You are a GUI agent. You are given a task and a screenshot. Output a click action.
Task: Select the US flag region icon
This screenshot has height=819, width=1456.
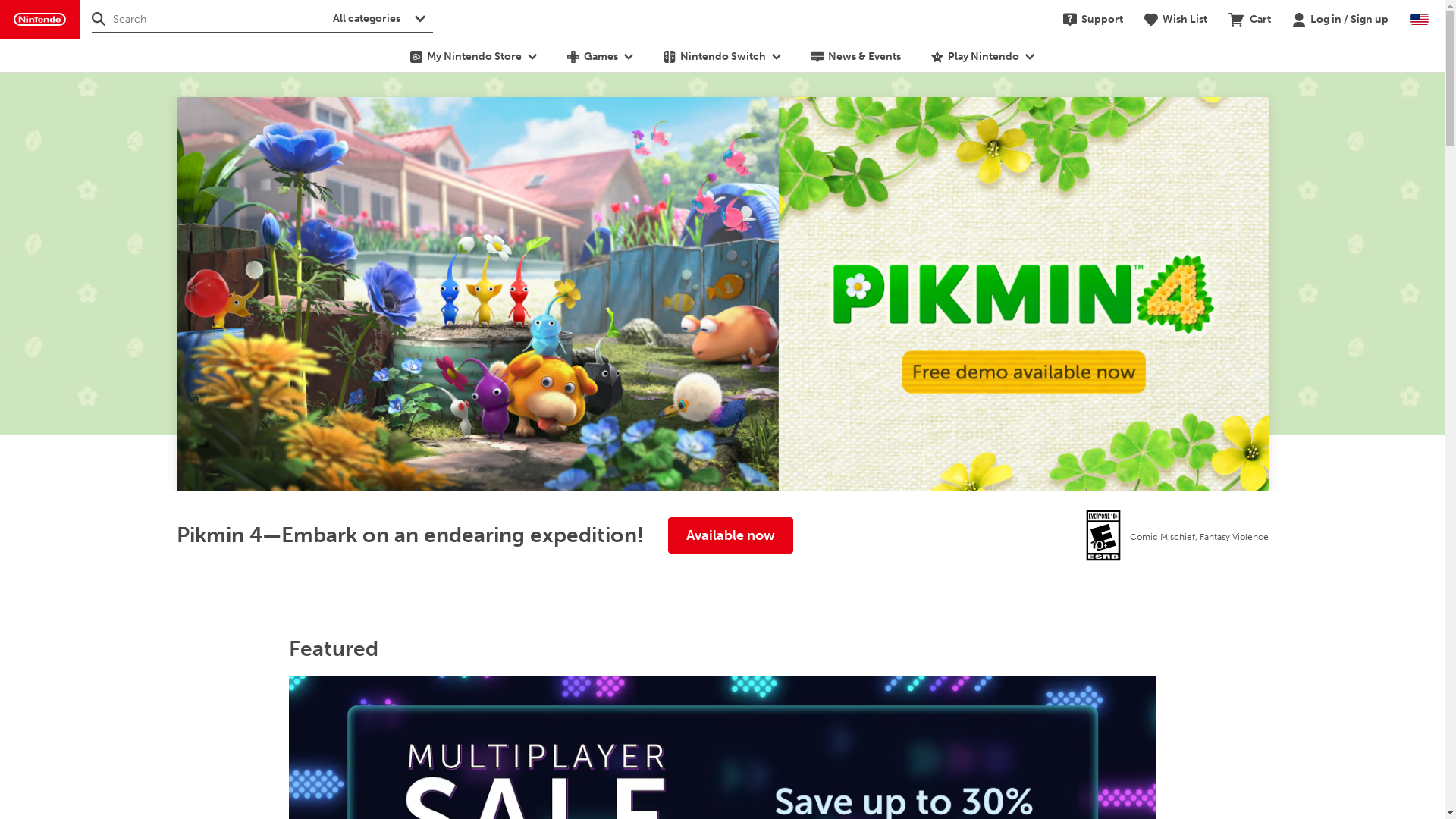point(1419,20)
